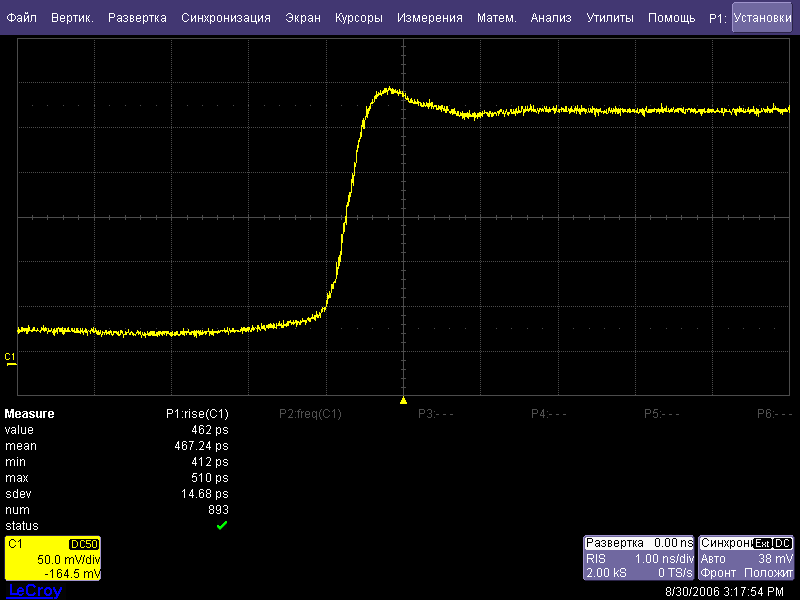Open the Вертик. menu

click(72, 18)
